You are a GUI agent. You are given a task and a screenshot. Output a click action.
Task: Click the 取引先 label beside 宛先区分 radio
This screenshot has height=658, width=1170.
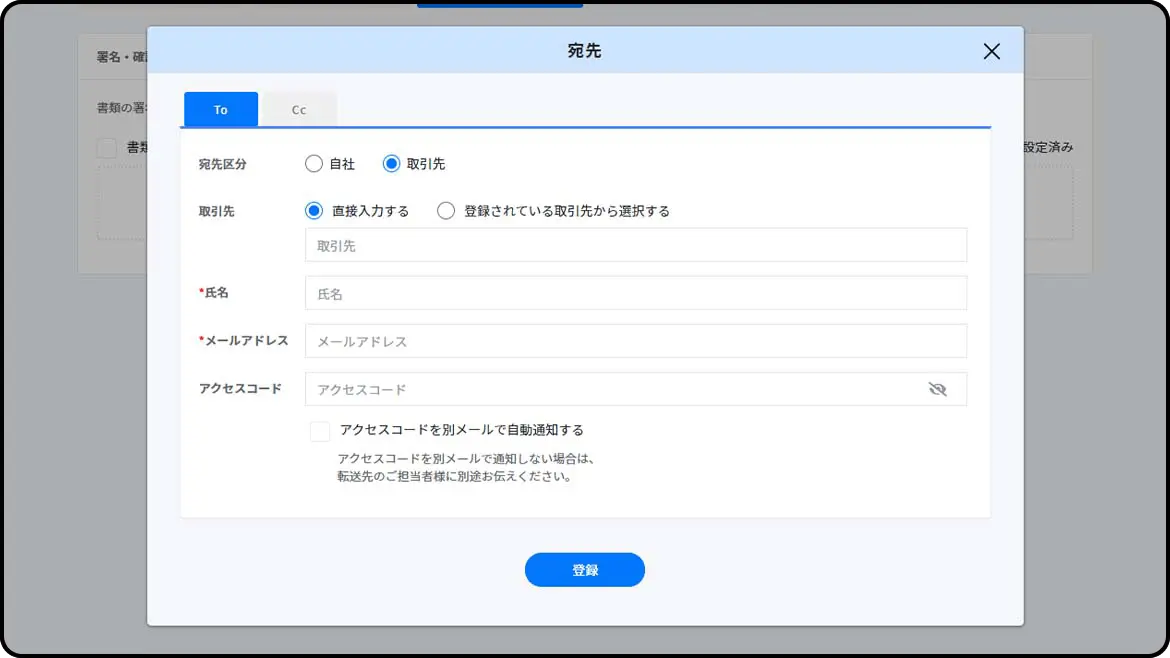tap(426, 164)
